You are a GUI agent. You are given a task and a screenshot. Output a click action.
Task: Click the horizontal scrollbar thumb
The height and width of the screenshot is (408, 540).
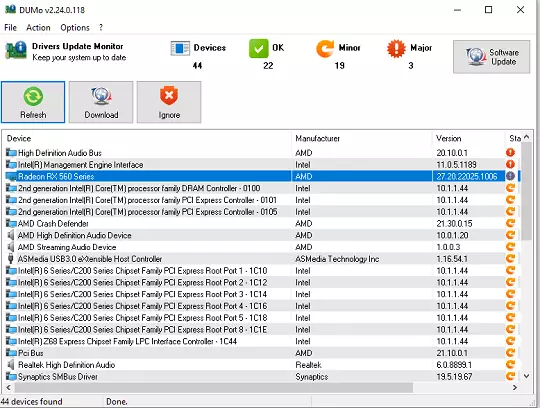click(x=214, y=387)
